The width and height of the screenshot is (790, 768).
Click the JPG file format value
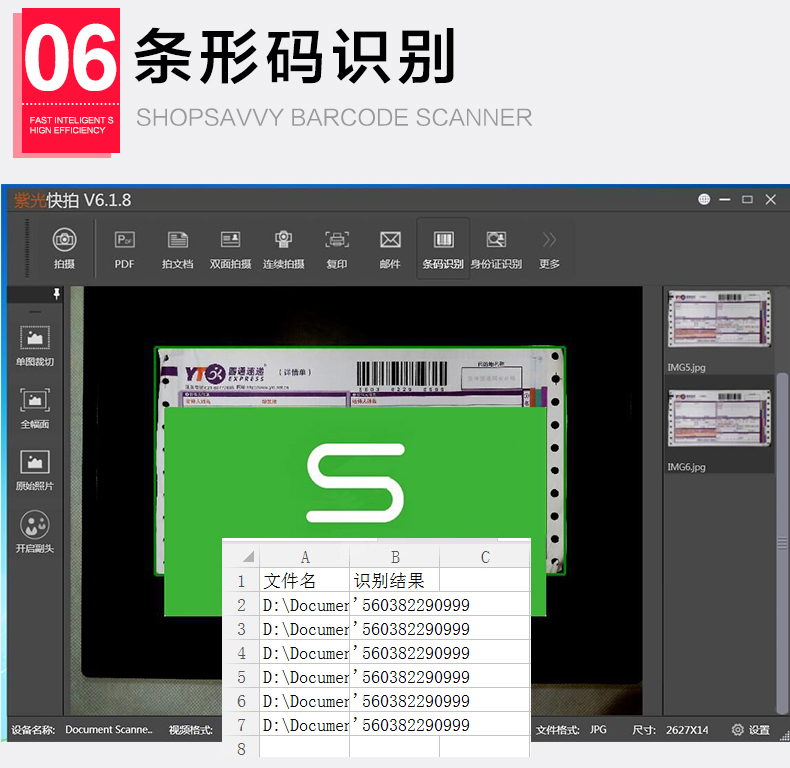(x=598, y=729)
